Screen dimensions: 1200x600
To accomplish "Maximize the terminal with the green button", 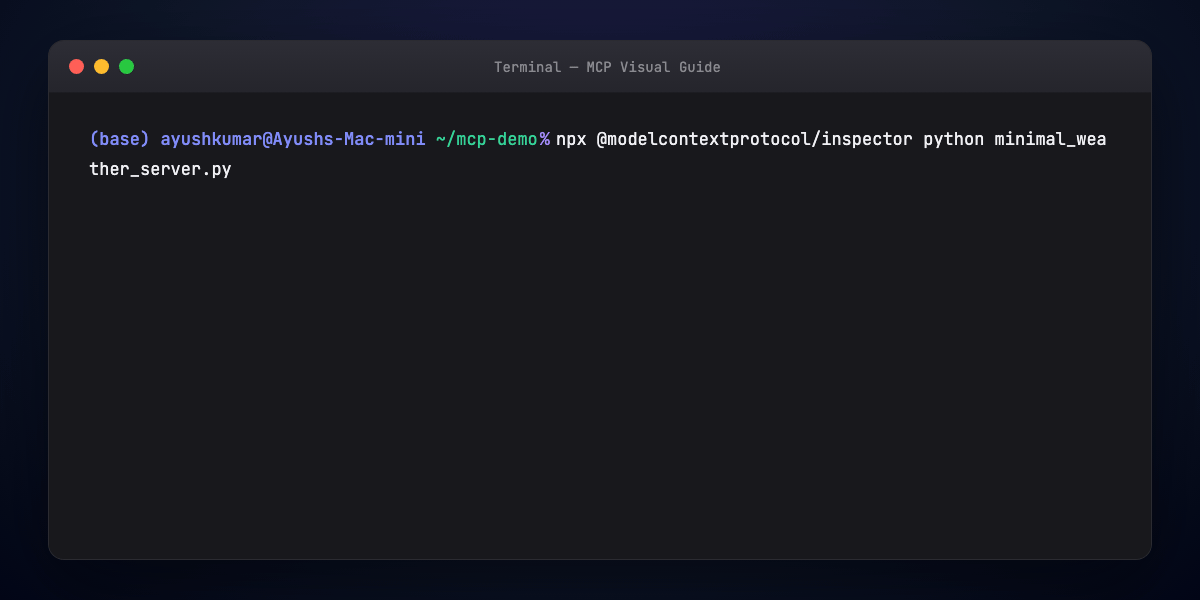I will (127, 67).
